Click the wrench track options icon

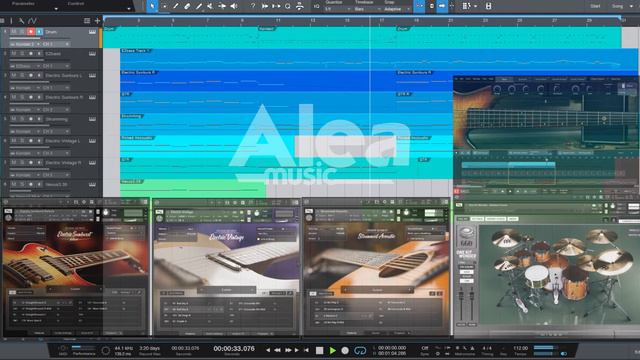21,20
